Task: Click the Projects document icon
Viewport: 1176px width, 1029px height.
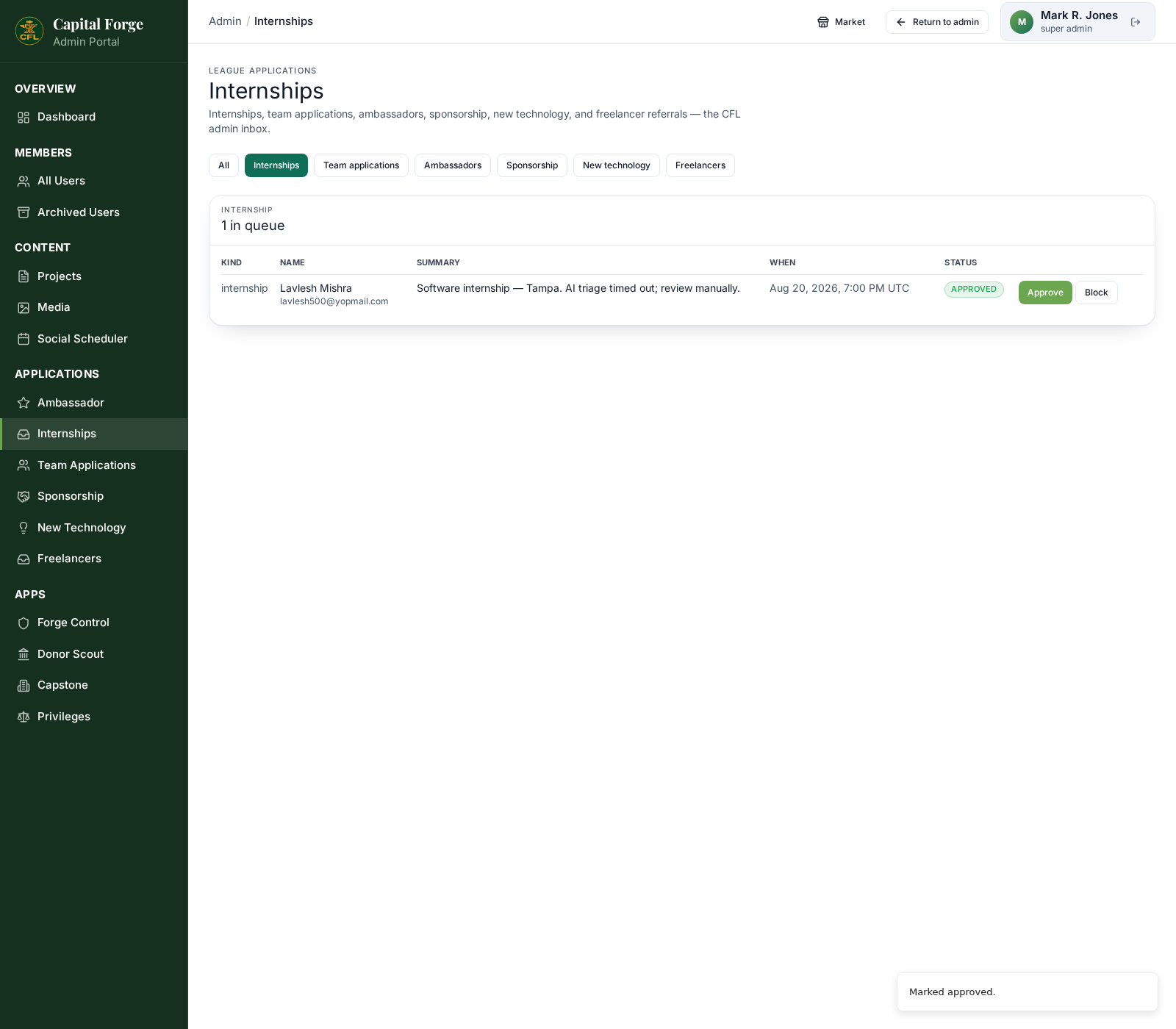Action: pos(24,276)
